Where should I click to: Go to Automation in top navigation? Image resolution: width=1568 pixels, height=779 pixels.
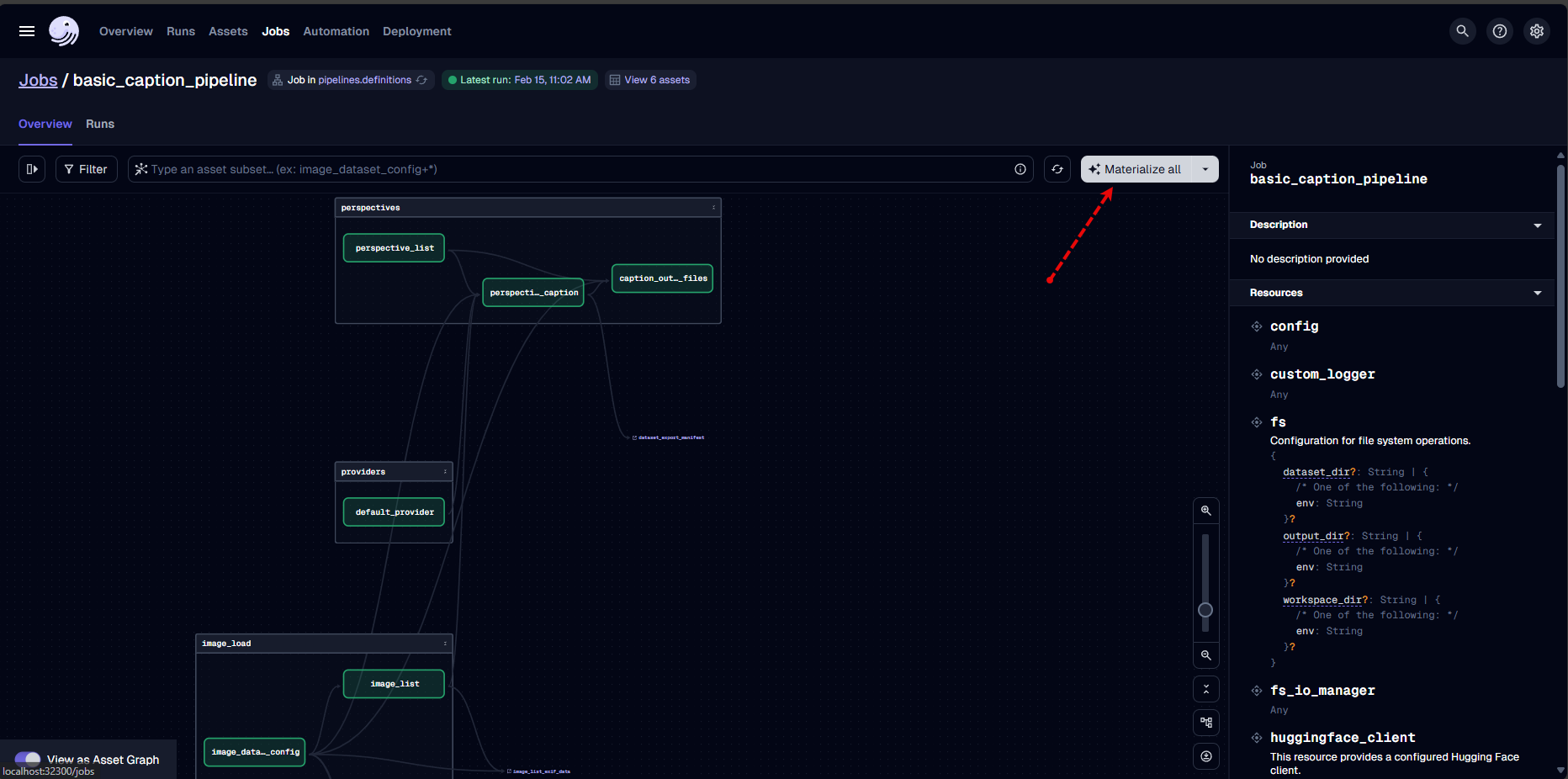coord(336,31)
